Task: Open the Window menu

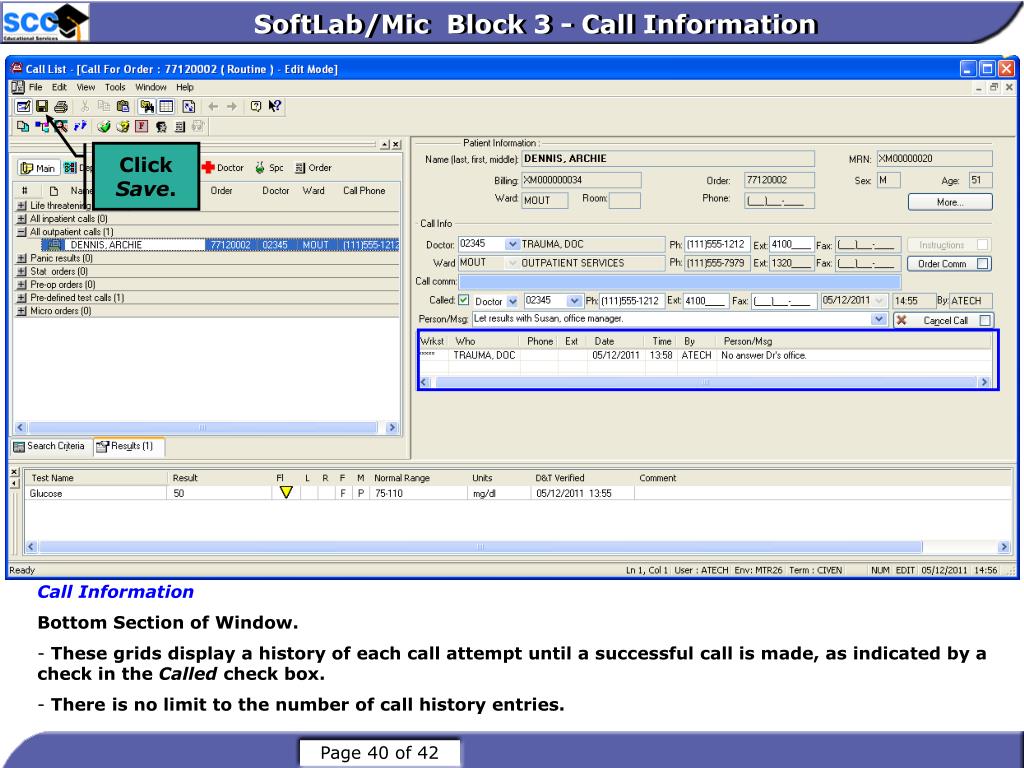Action: (x=151, y=87)
